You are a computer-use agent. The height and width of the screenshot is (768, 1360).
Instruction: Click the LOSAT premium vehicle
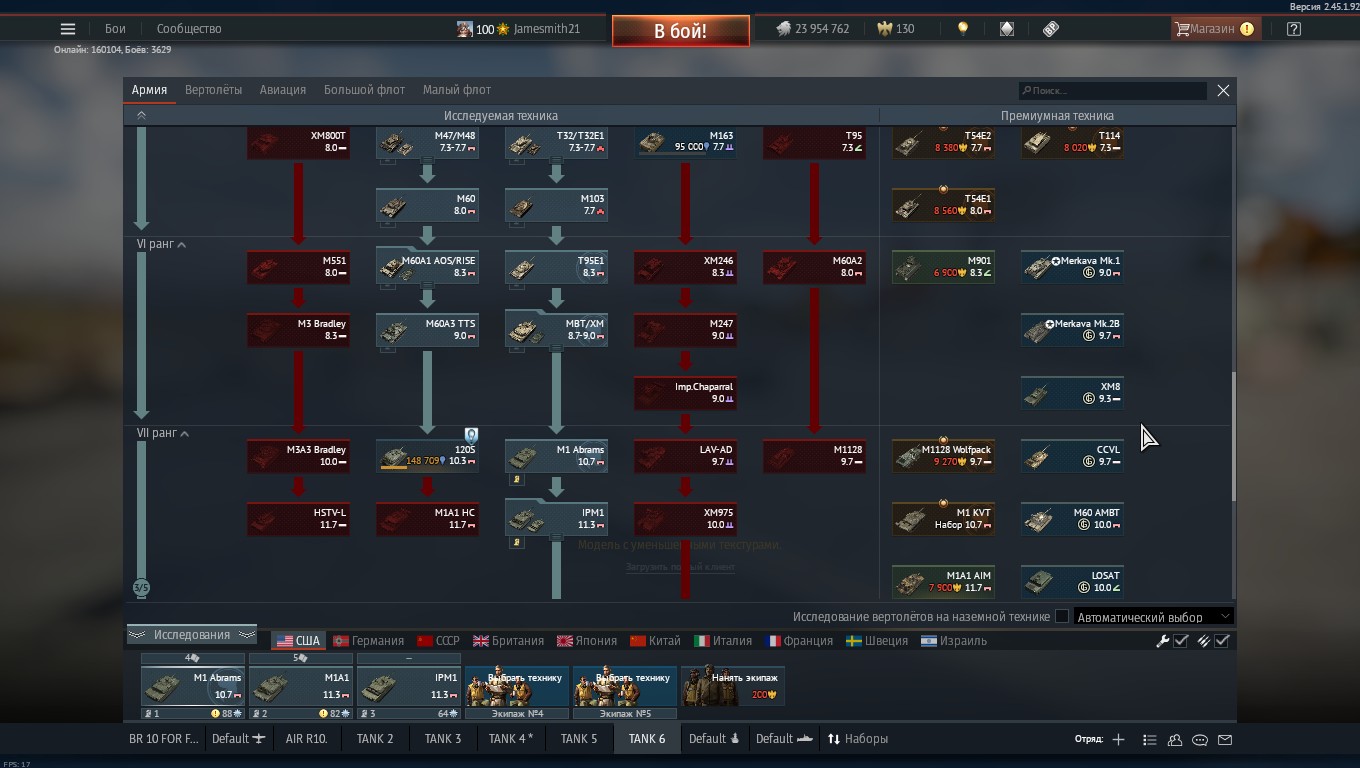1072,582
